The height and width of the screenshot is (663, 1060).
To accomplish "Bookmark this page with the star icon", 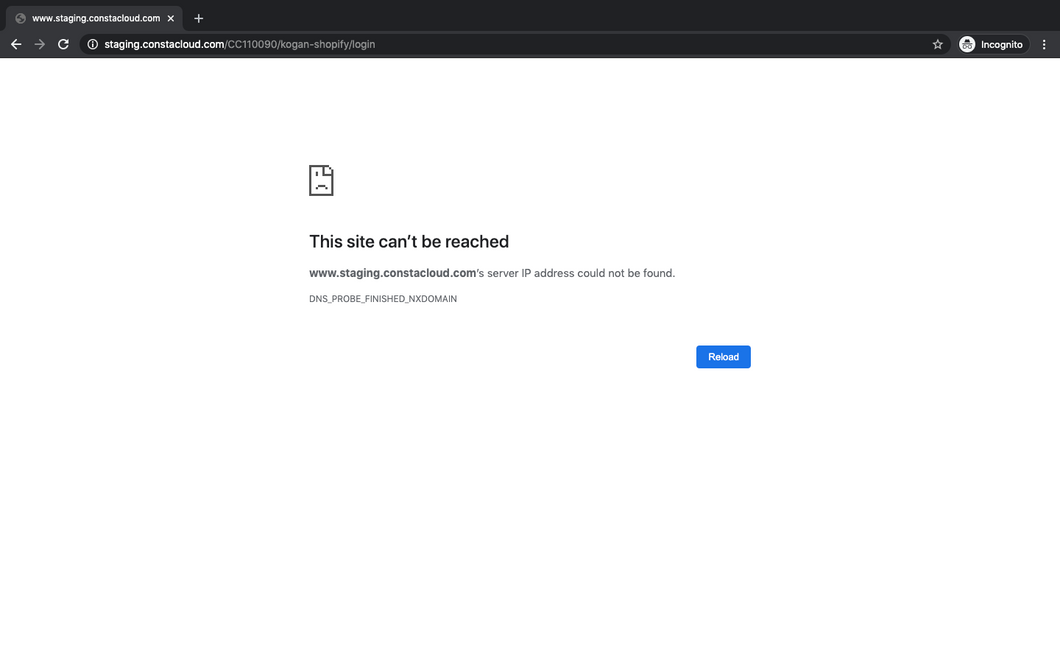I will (937, 44).
